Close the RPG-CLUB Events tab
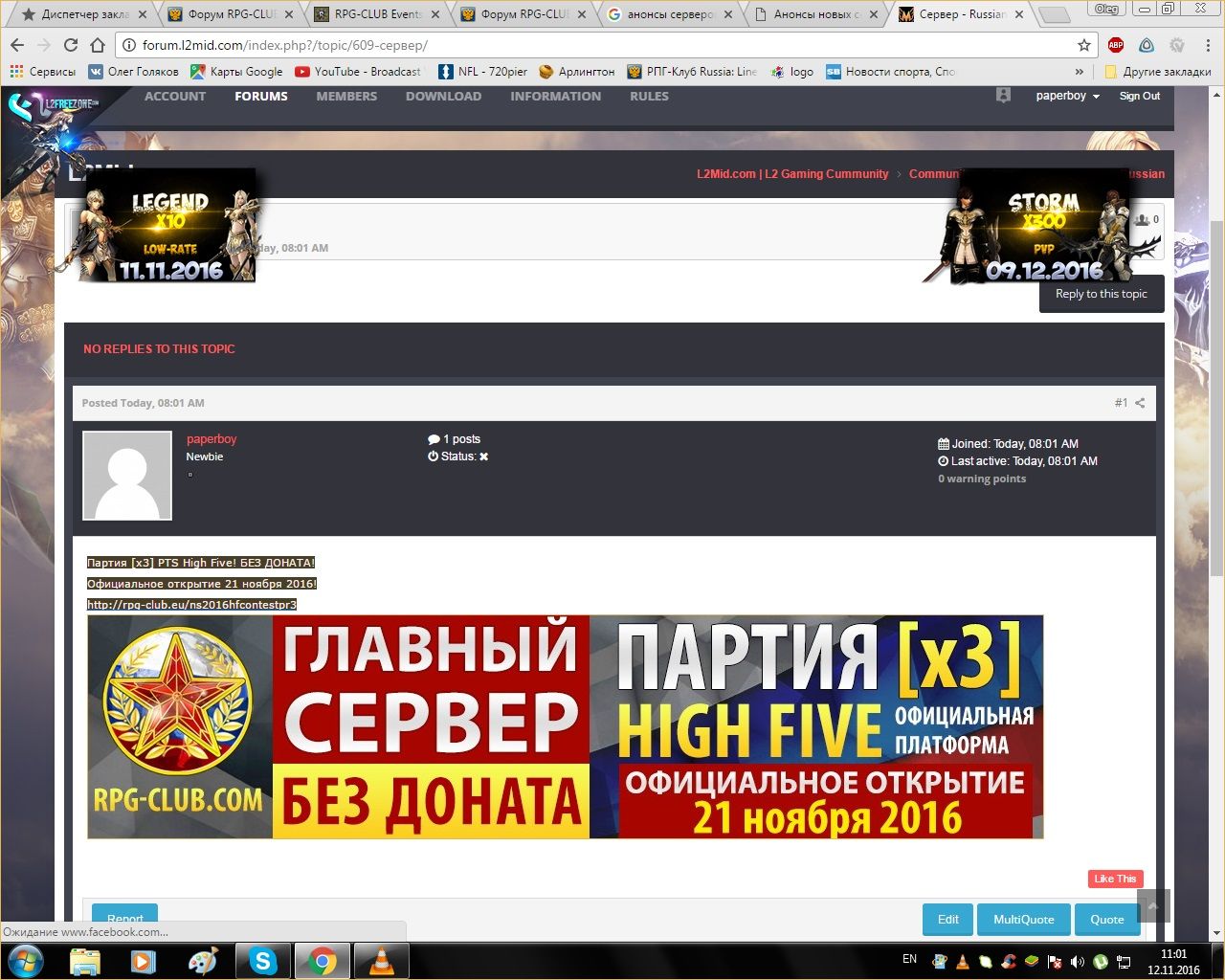1225x980 pixels. 435,14
